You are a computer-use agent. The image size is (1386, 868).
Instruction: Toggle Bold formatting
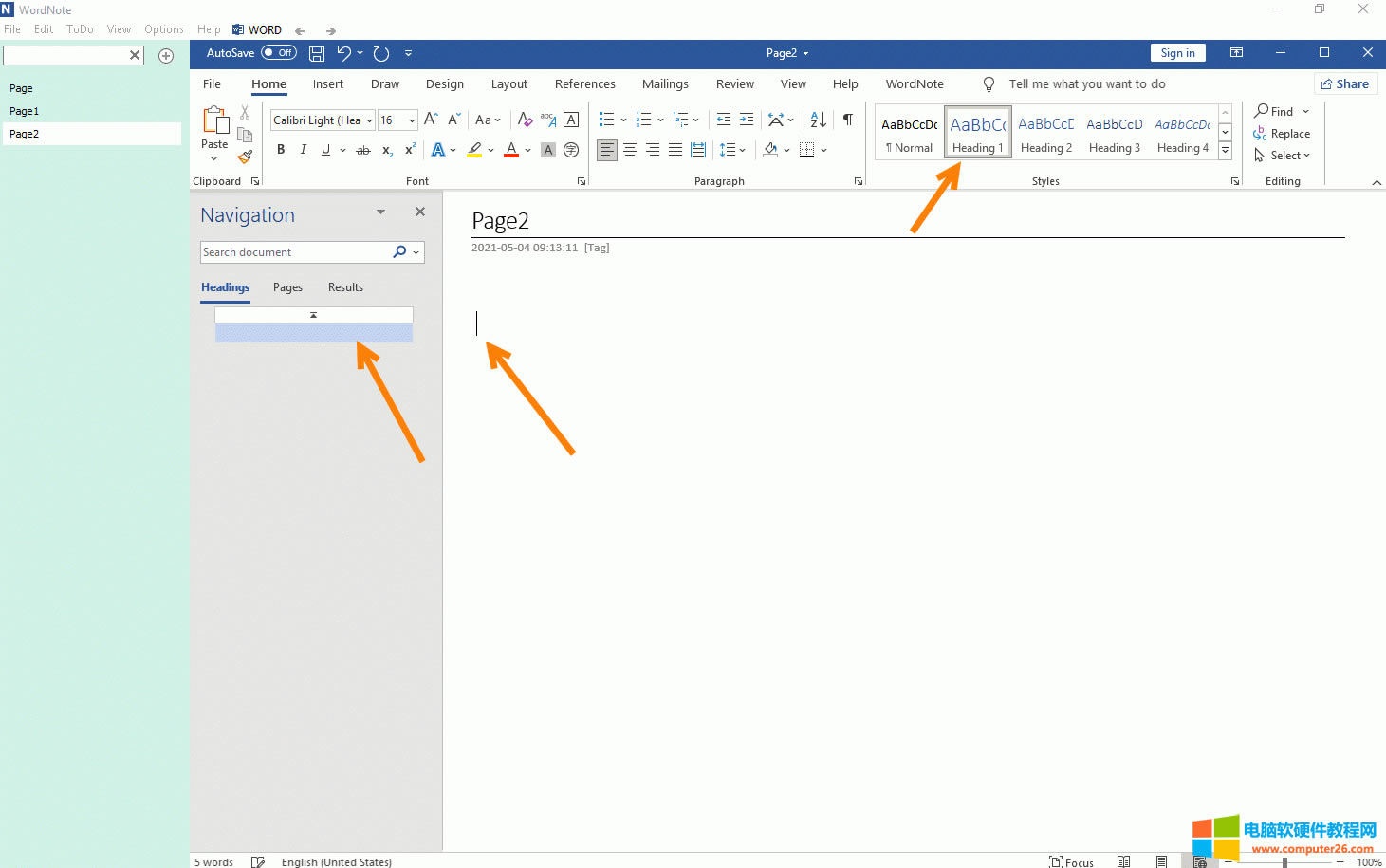[281, 150]
